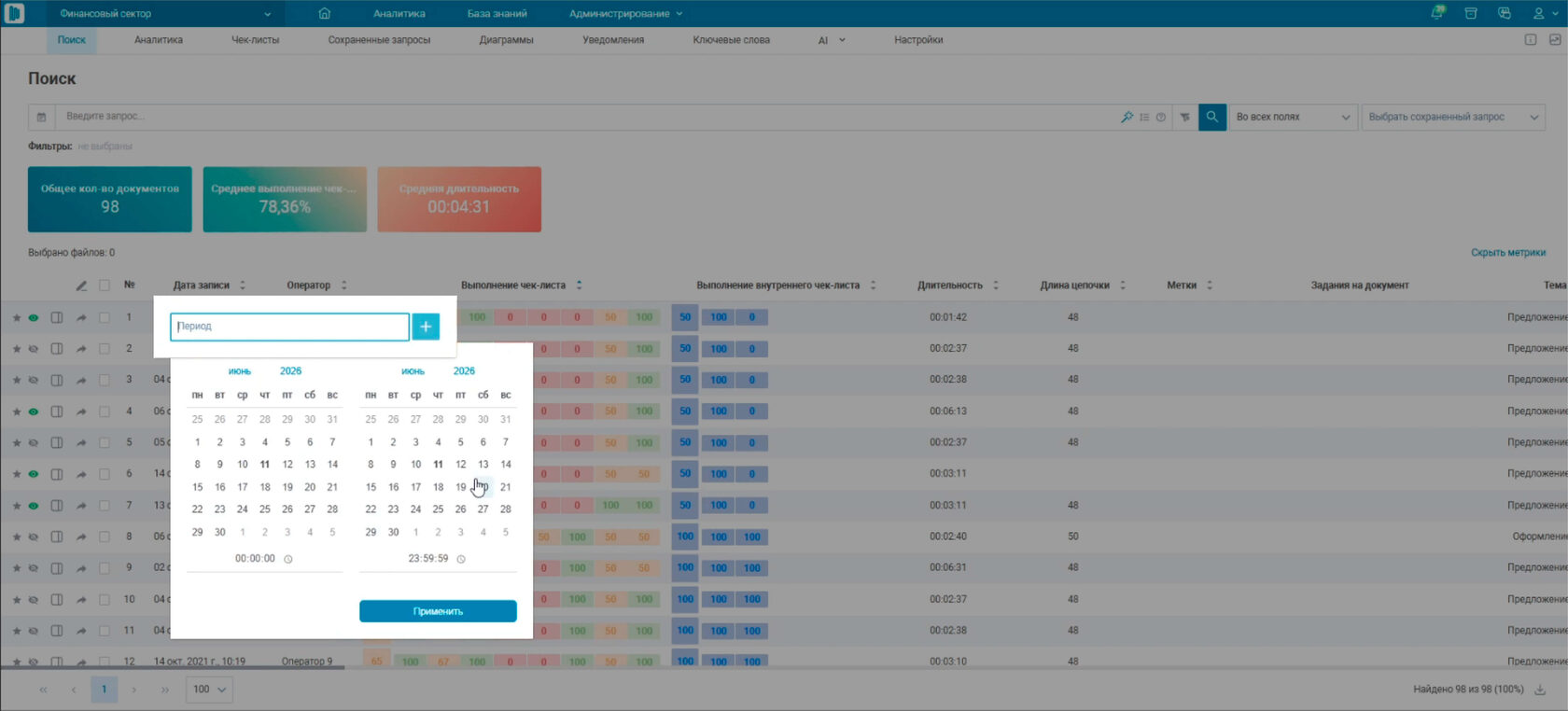Switch to the Чек-листы tab

tap(255, 40)
